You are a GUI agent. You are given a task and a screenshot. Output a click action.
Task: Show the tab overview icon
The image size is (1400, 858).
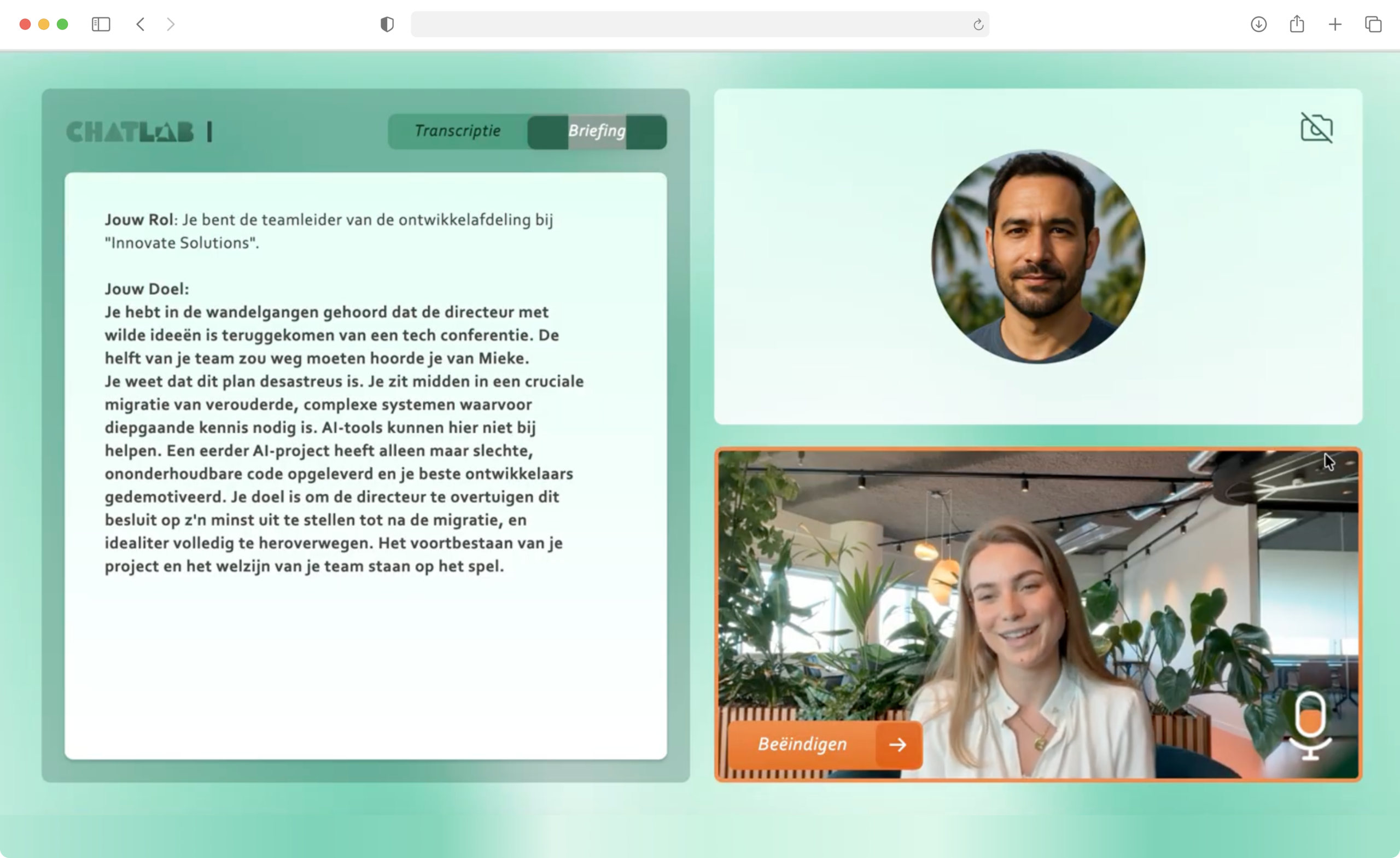click(x=1373, y=25)
